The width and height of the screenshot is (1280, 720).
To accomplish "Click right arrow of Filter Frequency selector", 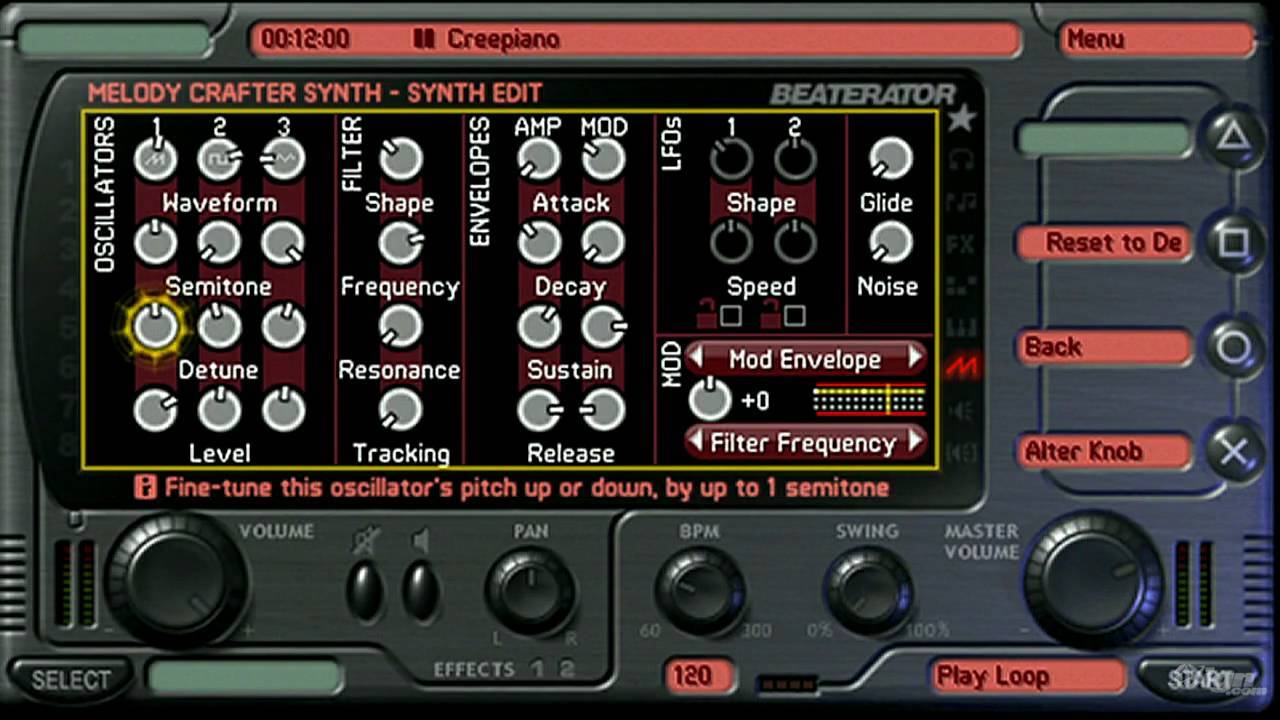I will (x=914, y=442).
